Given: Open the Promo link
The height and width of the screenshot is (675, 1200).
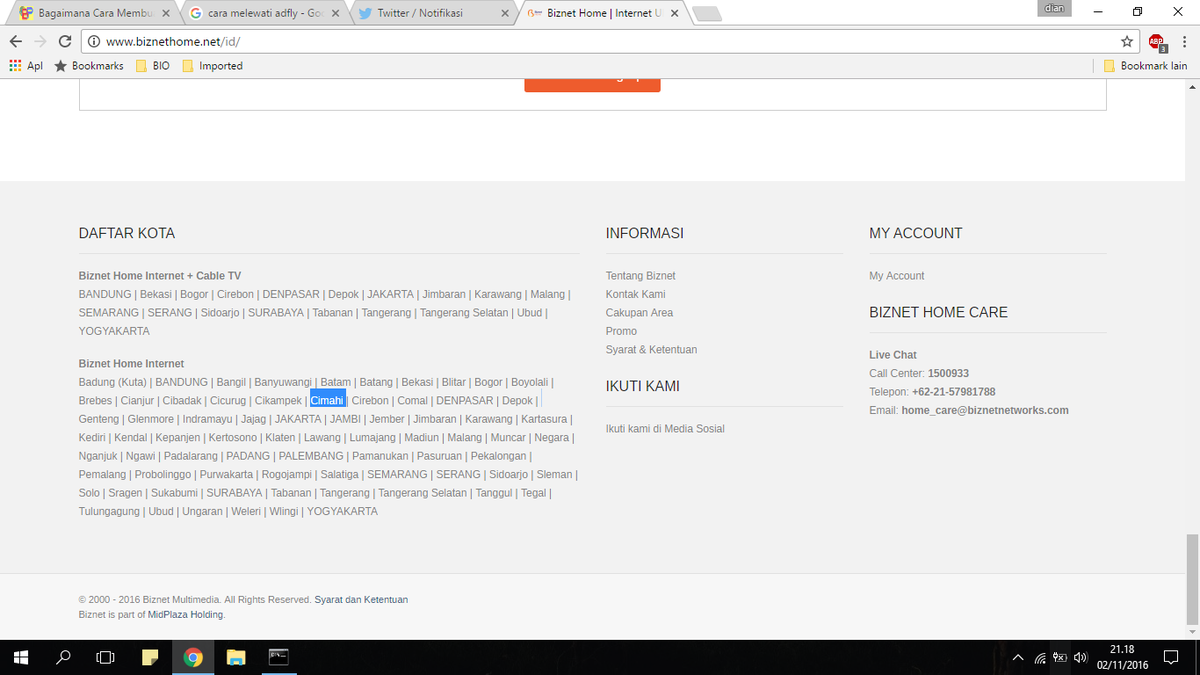Looking at the screenshot, I should [x=621, y=331].
